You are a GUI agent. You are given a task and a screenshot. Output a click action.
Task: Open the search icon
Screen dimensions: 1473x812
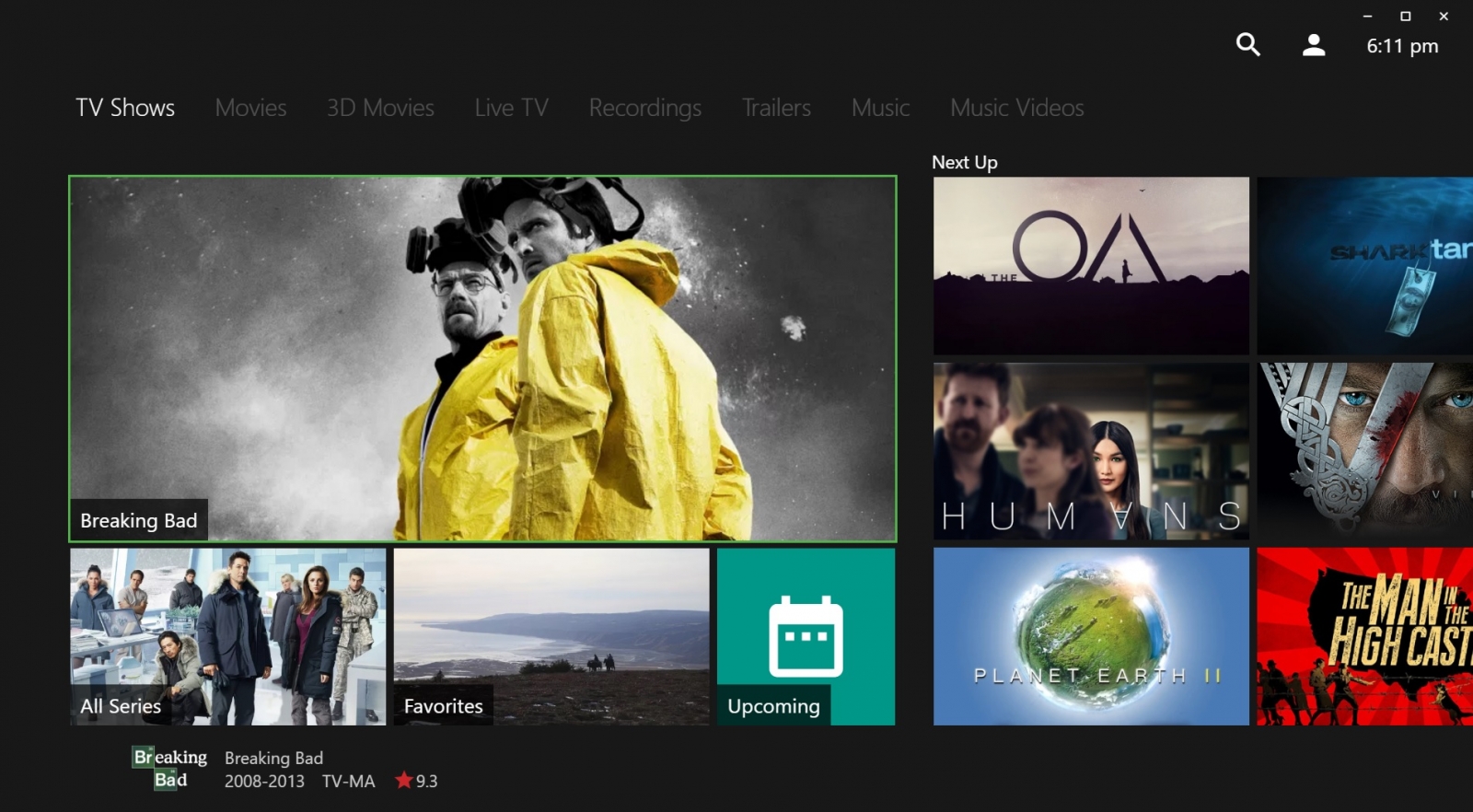tap(1247, 44)
